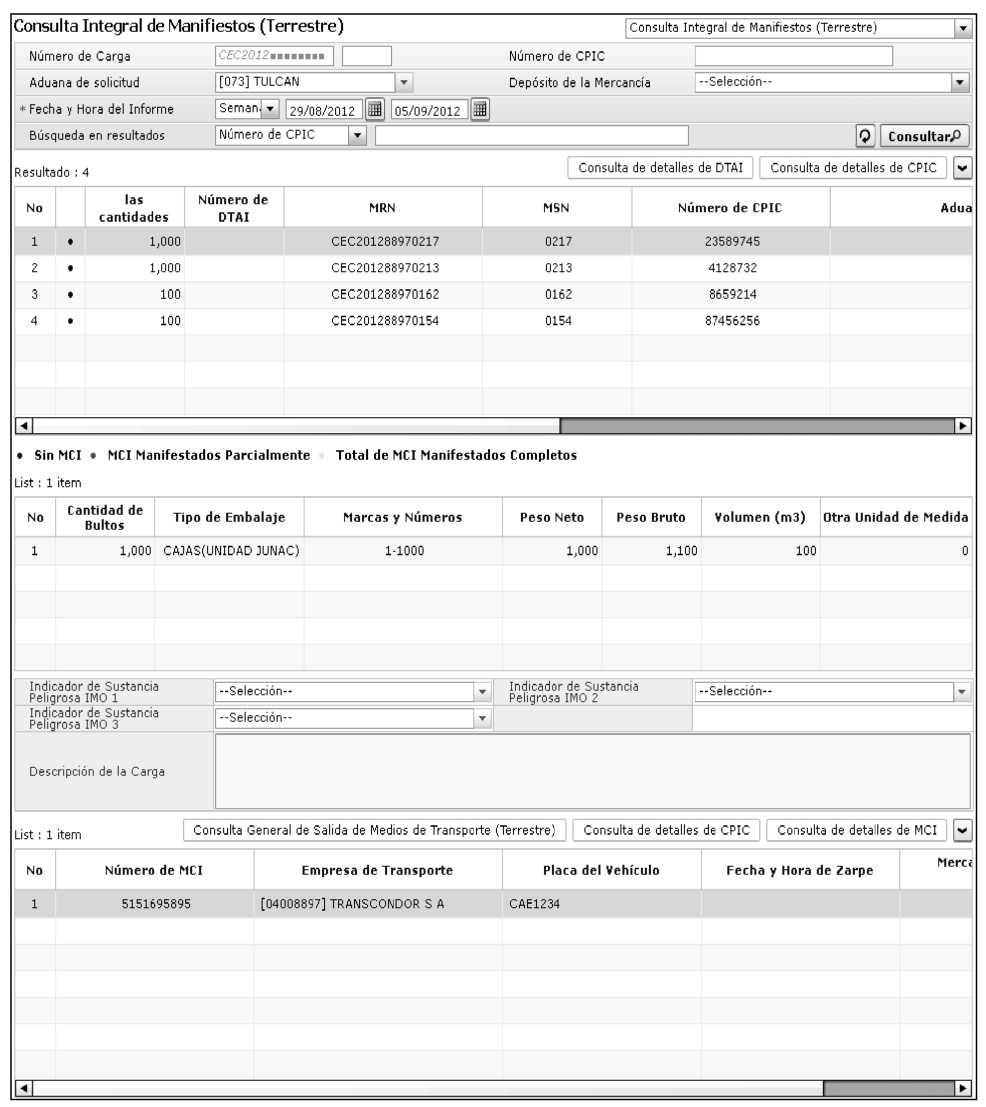Open upper Consulta de detalles de CPIC button
Screen dimensions: 986x1107
[853, 168]
